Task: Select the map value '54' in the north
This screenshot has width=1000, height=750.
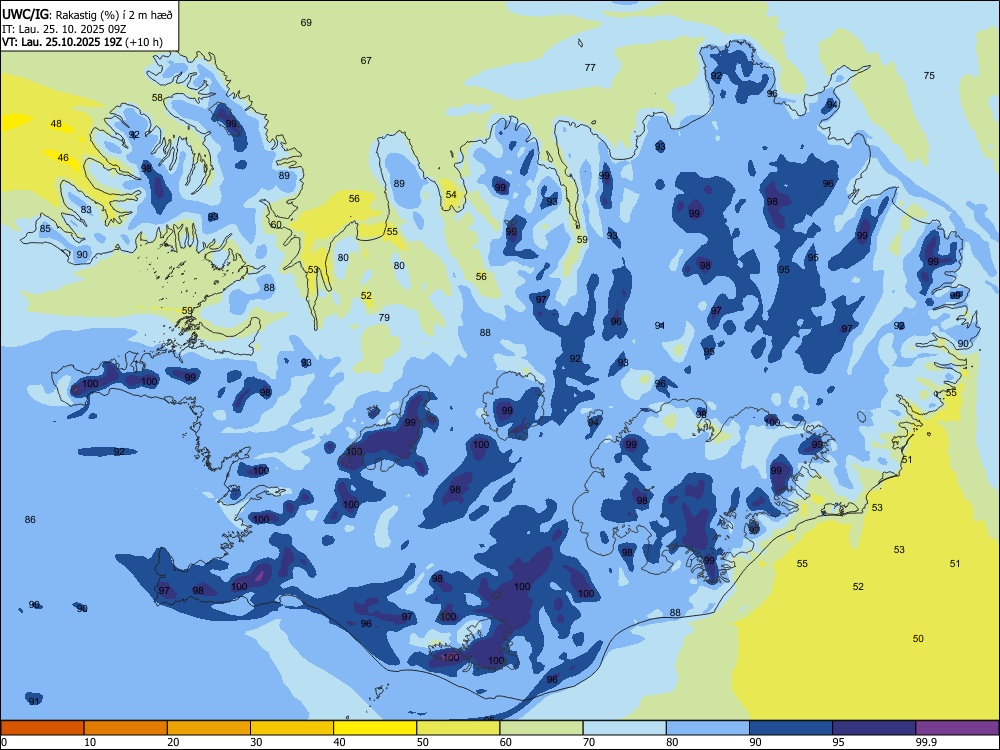Action: (451, 195)
